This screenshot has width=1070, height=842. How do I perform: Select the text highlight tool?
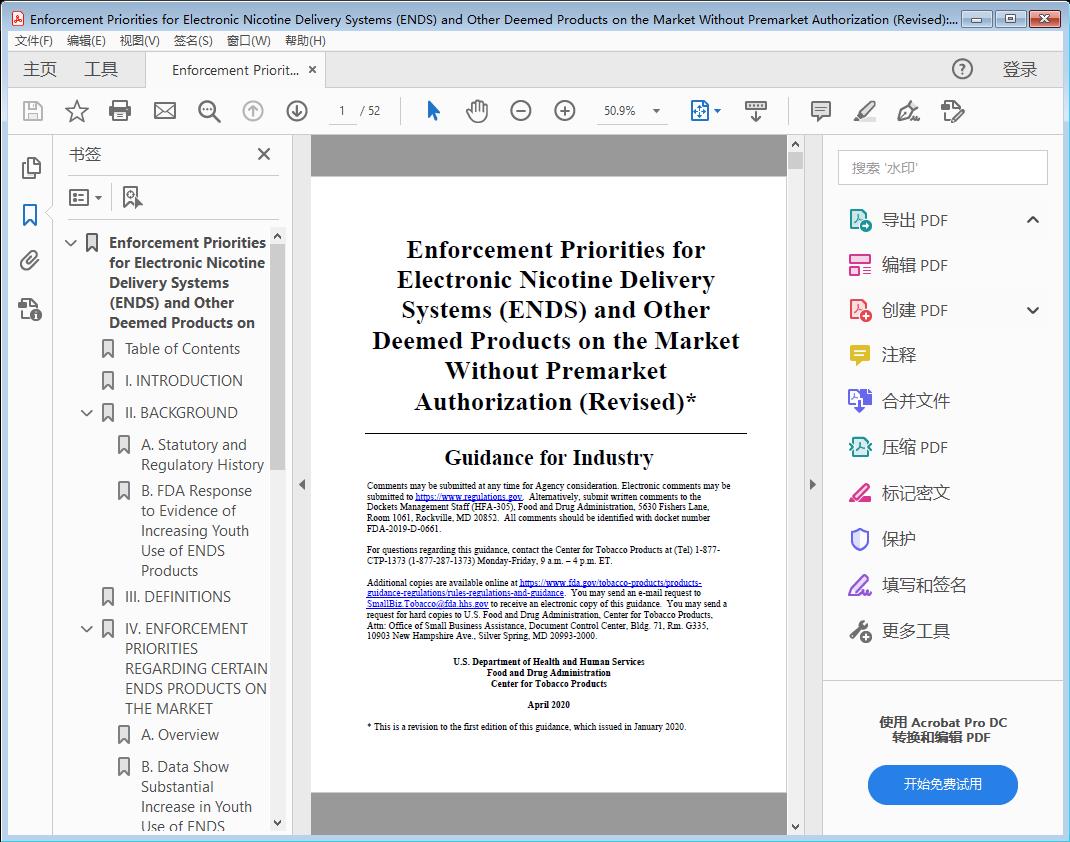click(x=864, y=110)
